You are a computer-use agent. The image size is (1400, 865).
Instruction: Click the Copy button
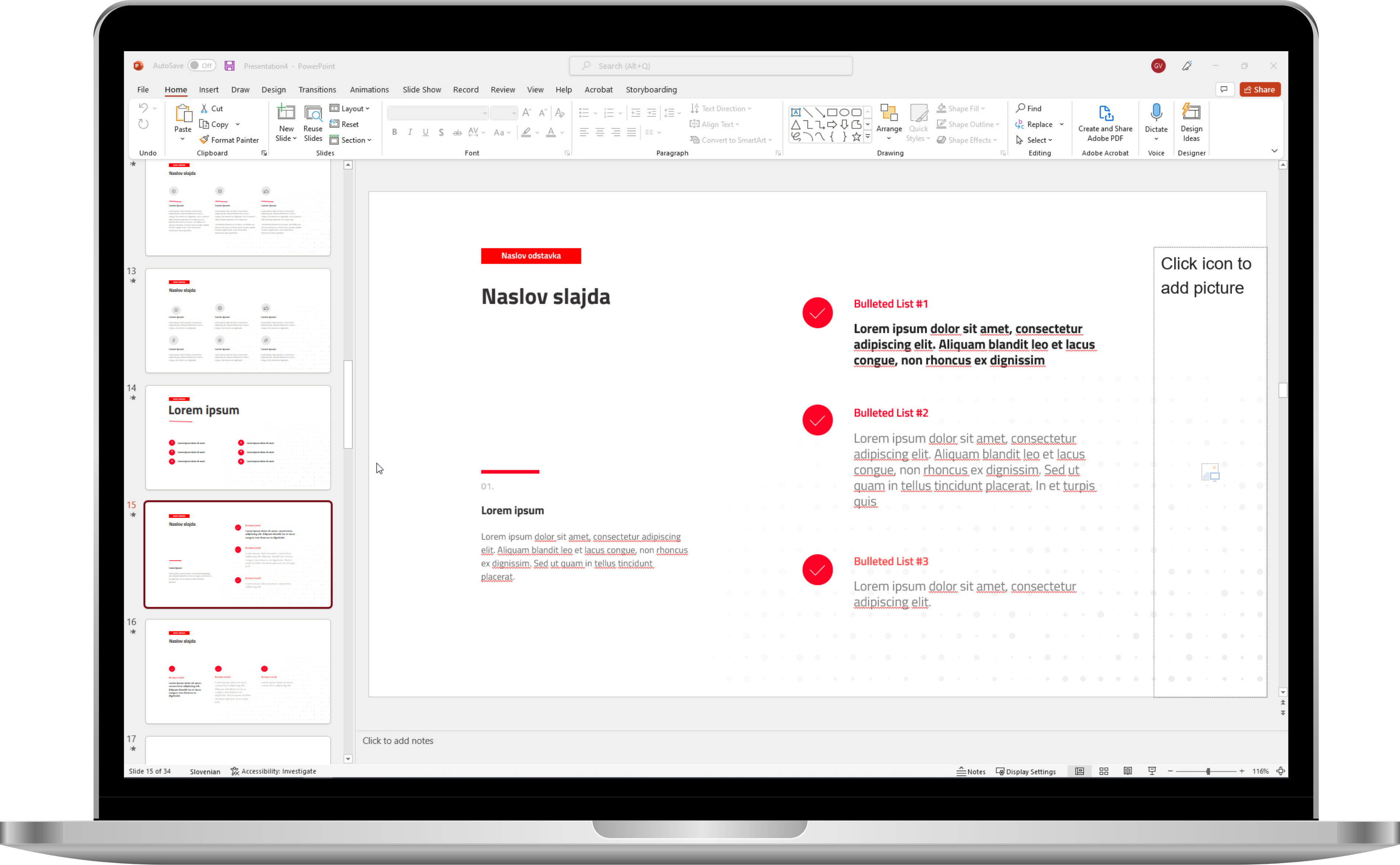[214, 124]
